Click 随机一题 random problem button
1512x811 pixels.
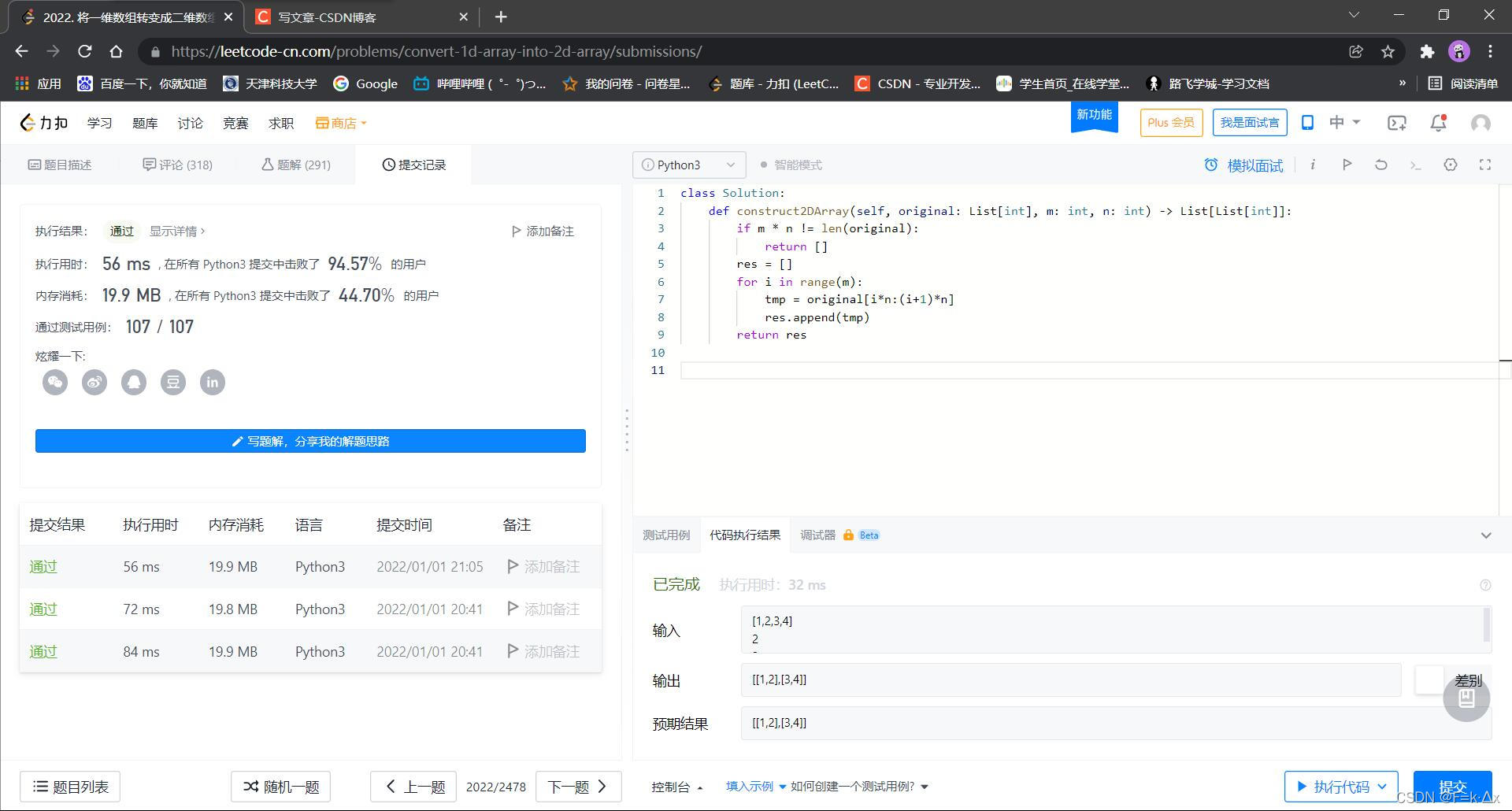point(280,787)
